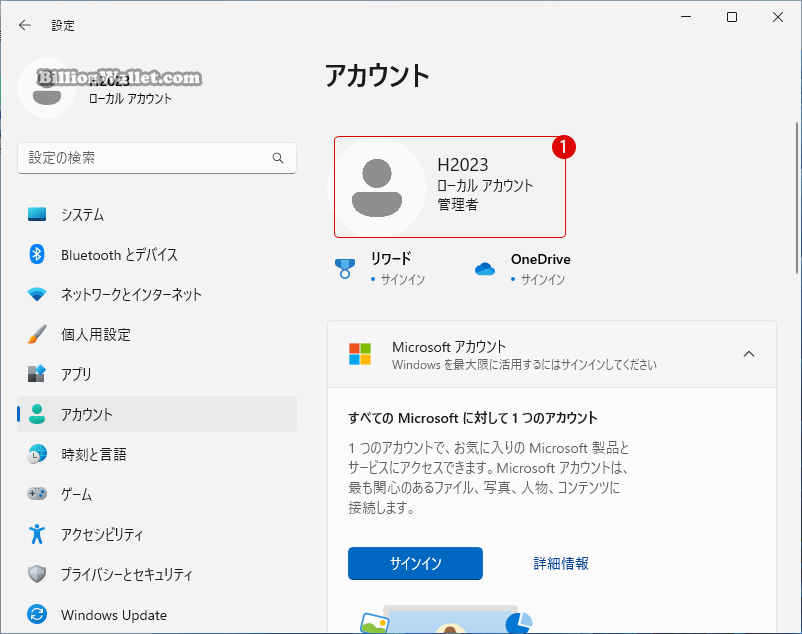Click サインイン under OneDrive

(x=543, y=280)
